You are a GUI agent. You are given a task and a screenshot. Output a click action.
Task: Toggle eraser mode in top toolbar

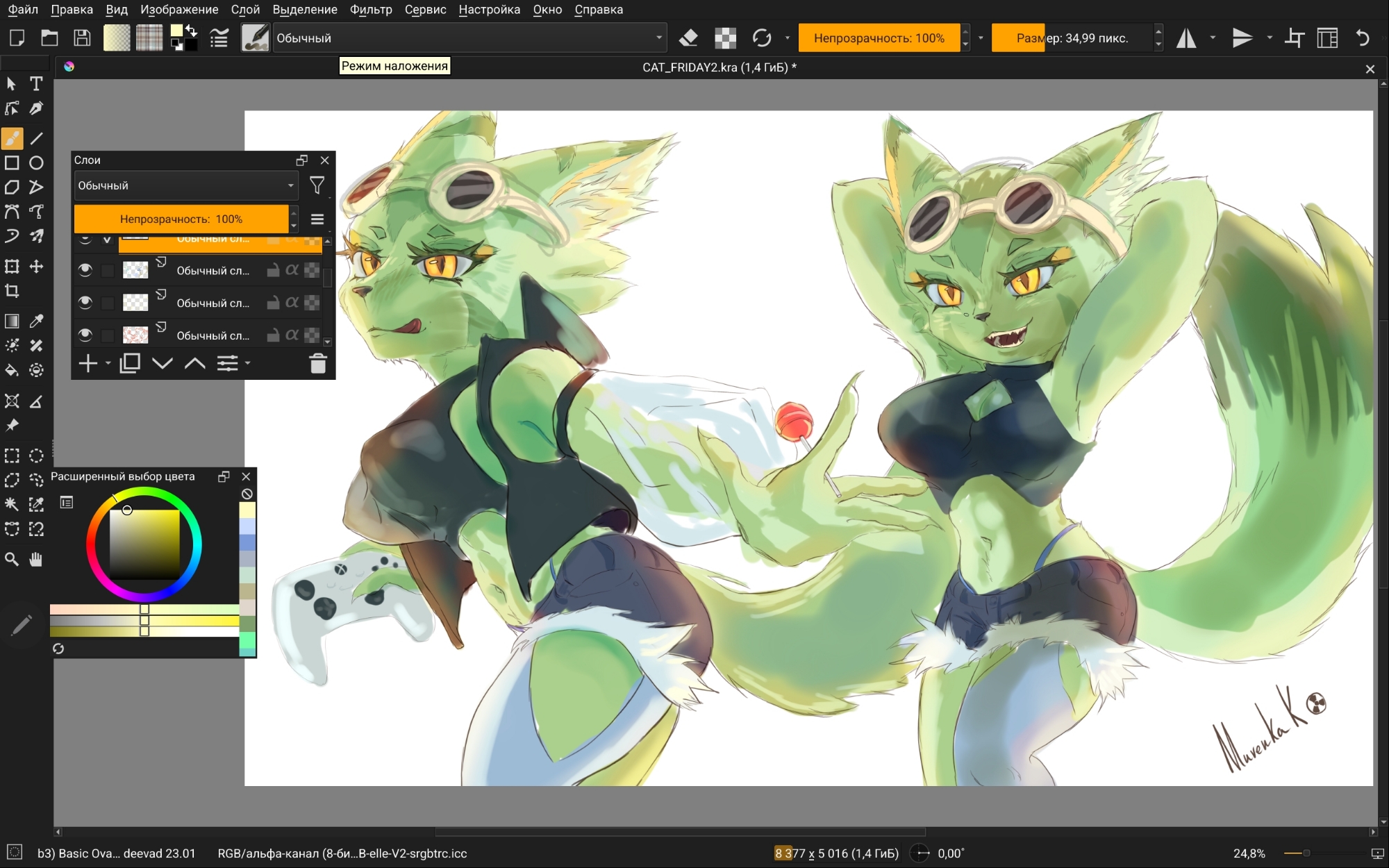point(688,38)
